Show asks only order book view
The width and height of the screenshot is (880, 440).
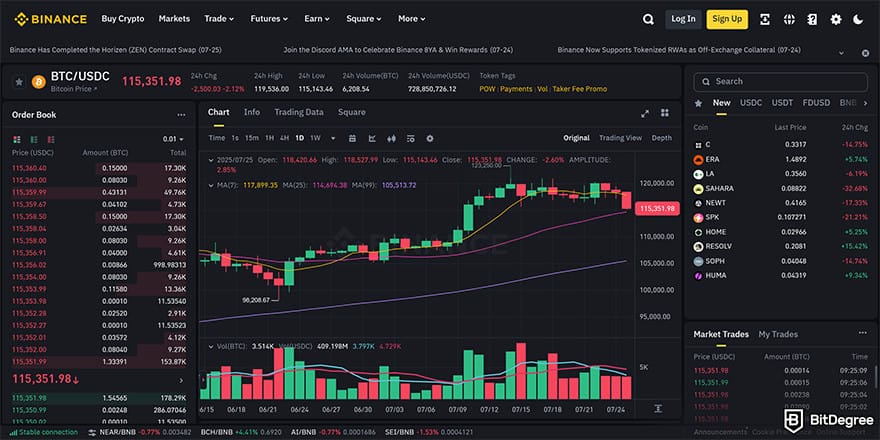pyautogui.click(x=52, y=139)
